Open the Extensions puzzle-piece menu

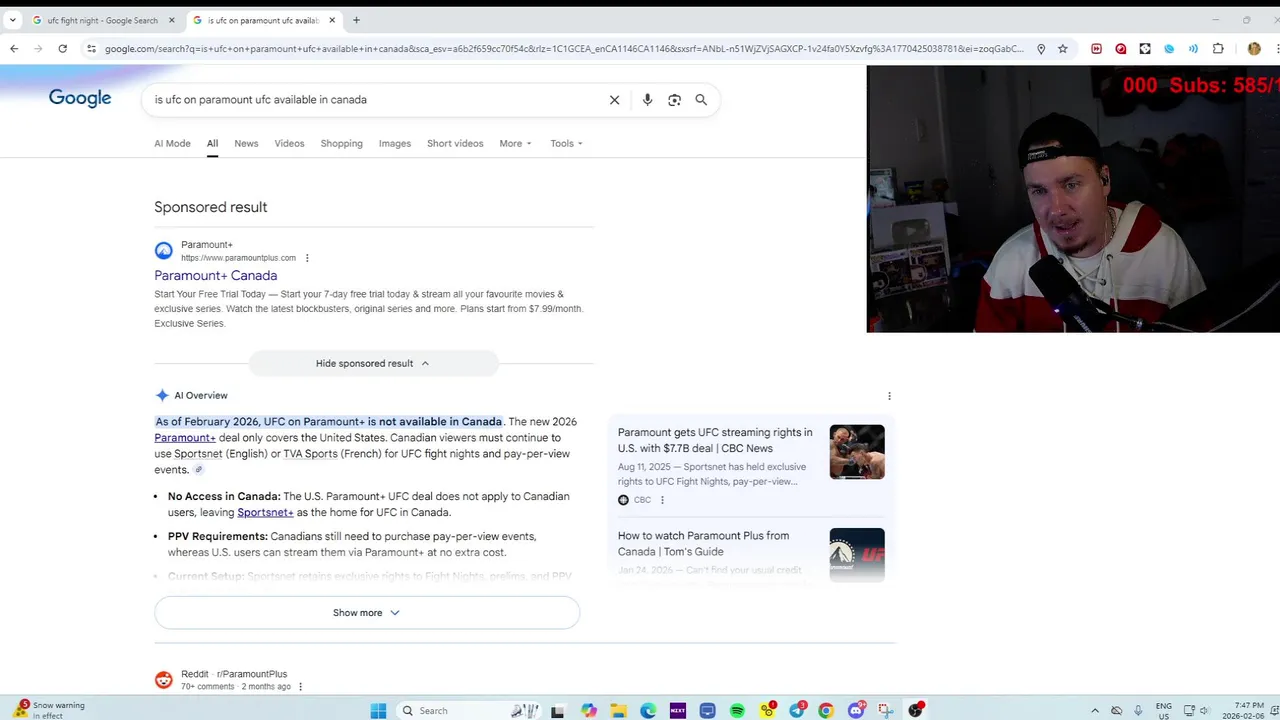click(x=1218, y=48)
